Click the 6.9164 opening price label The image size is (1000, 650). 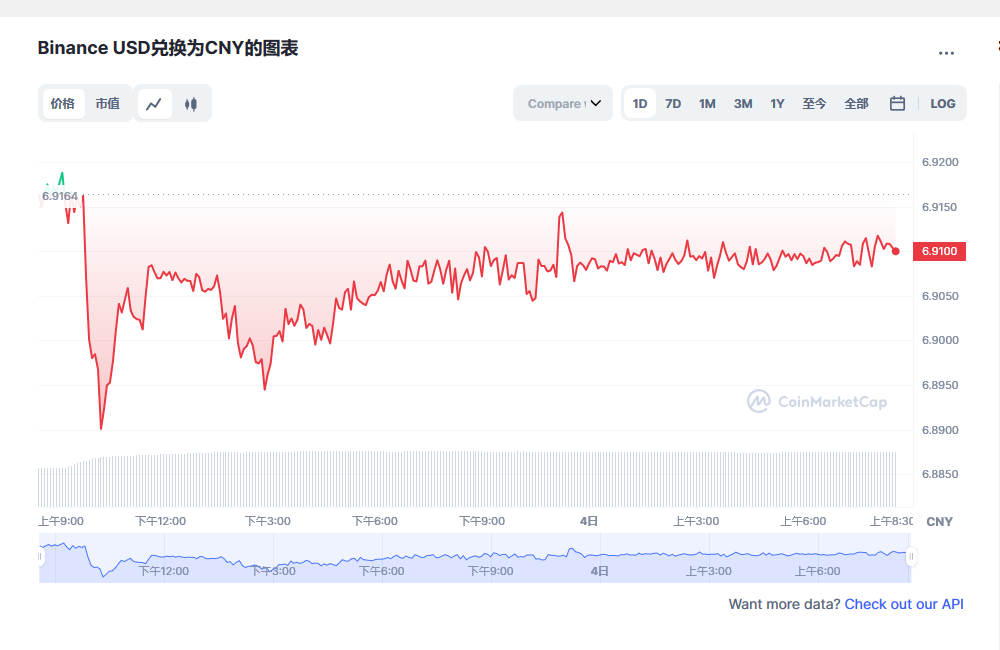pos(60,196)
